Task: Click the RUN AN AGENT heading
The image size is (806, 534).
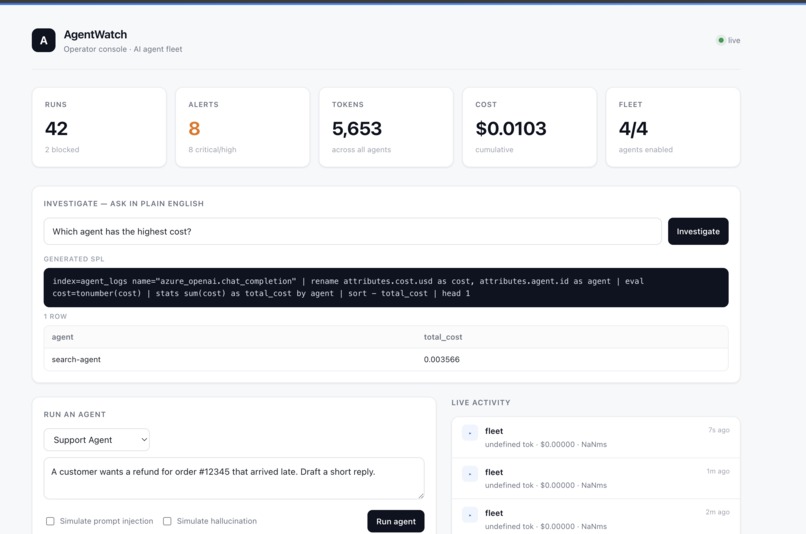Action: coord(75,414)
